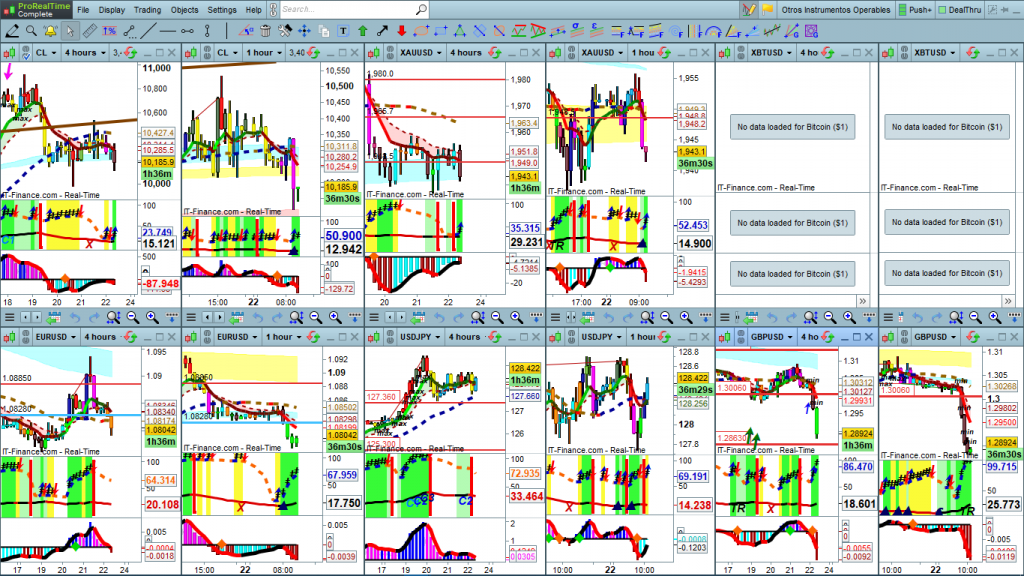
Task: Click the Otros Instrumentos Operables button
Action: [835, 9]
